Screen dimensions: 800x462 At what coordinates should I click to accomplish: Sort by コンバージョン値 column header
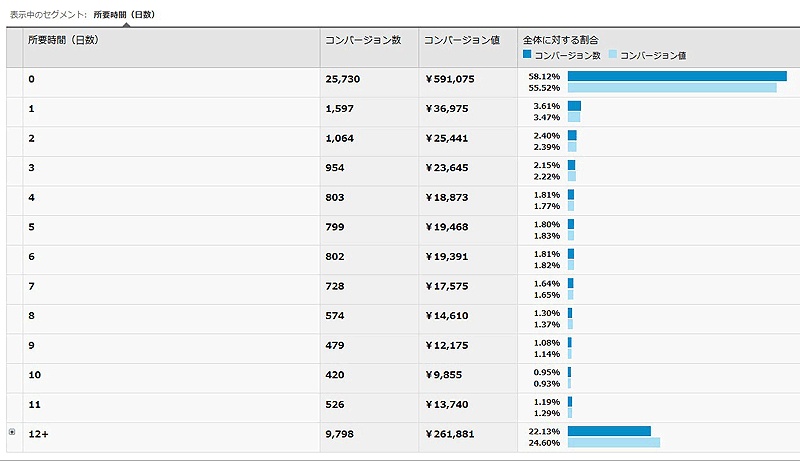tap(461, 40)
